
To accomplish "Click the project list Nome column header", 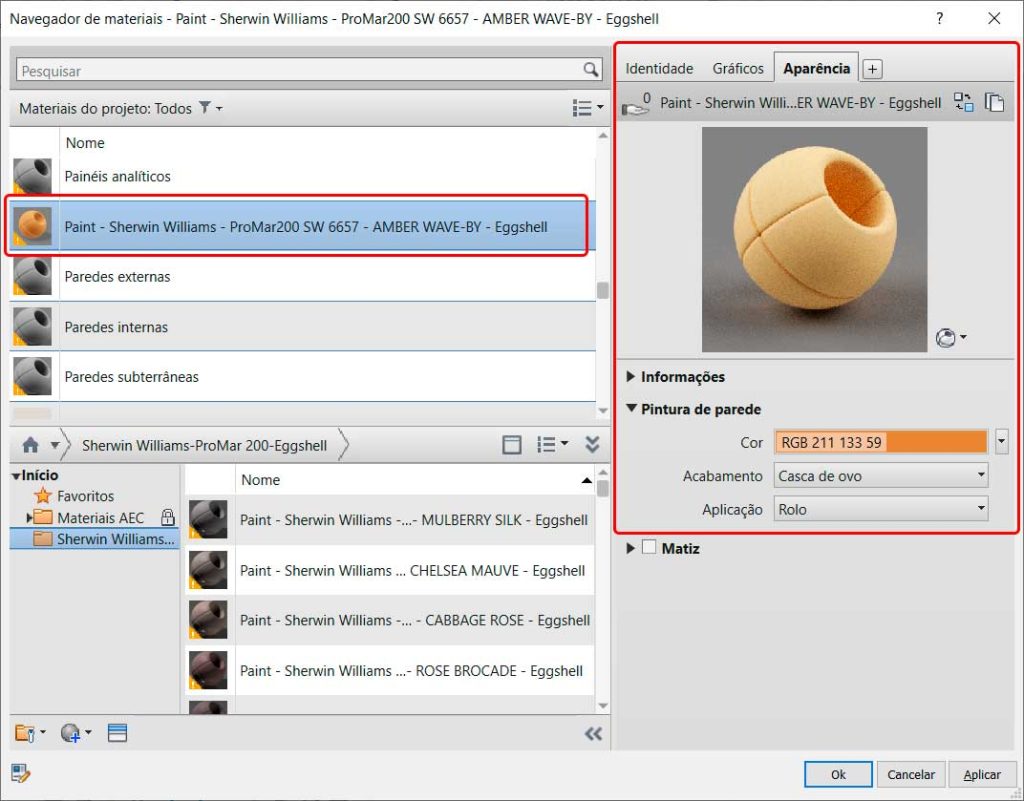I will click(x=328, y=142).
